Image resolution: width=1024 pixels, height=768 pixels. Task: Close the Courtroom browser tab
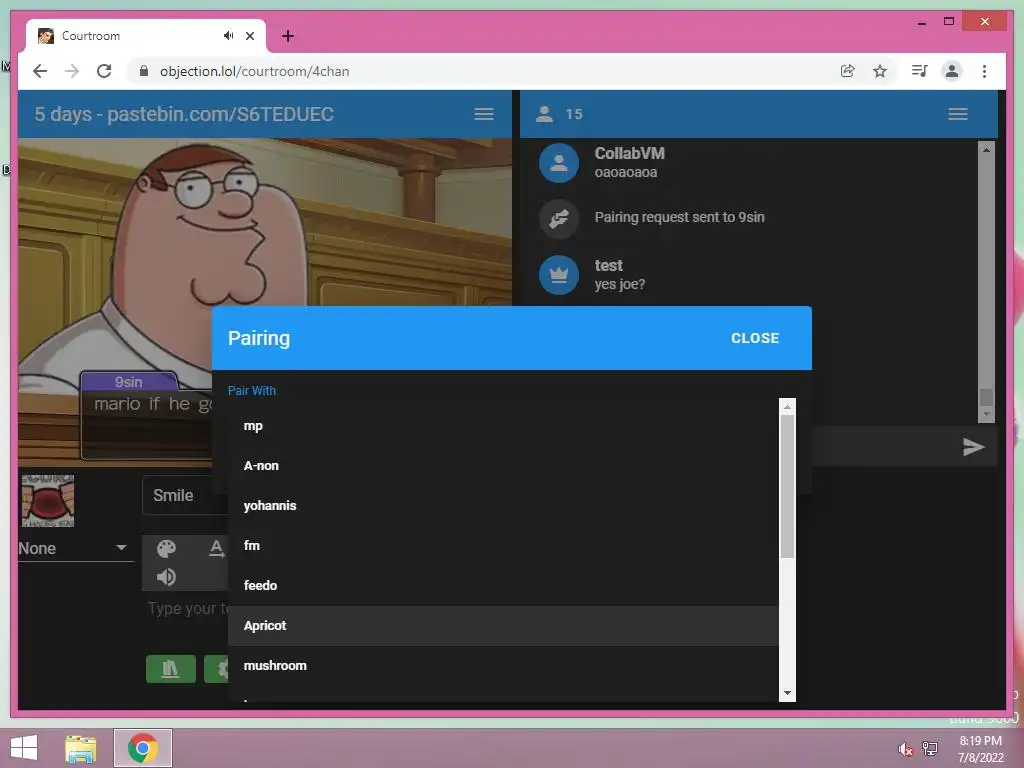pyautogui.click(x=249, y=36)
